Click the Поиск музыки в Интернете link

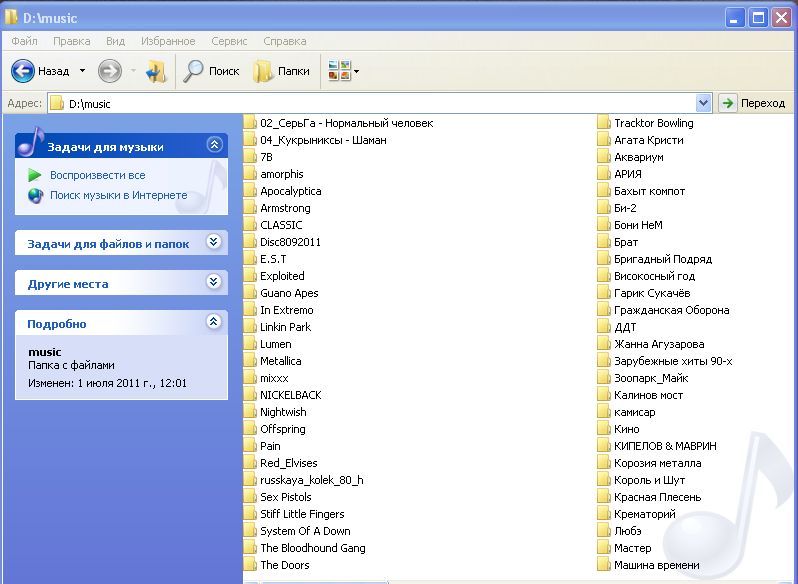(119, 195)
